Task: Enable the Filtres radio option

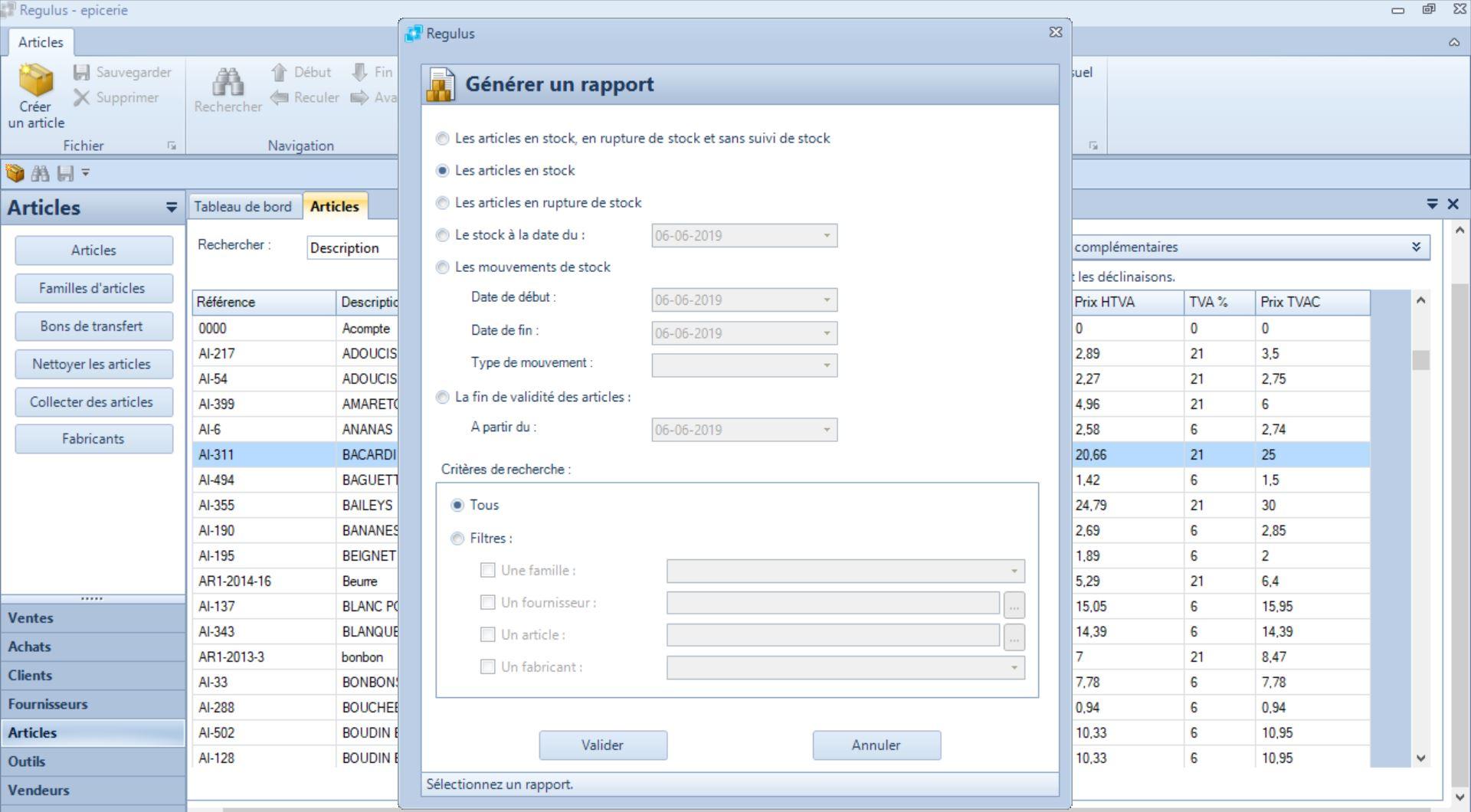Action: point(457,539)
